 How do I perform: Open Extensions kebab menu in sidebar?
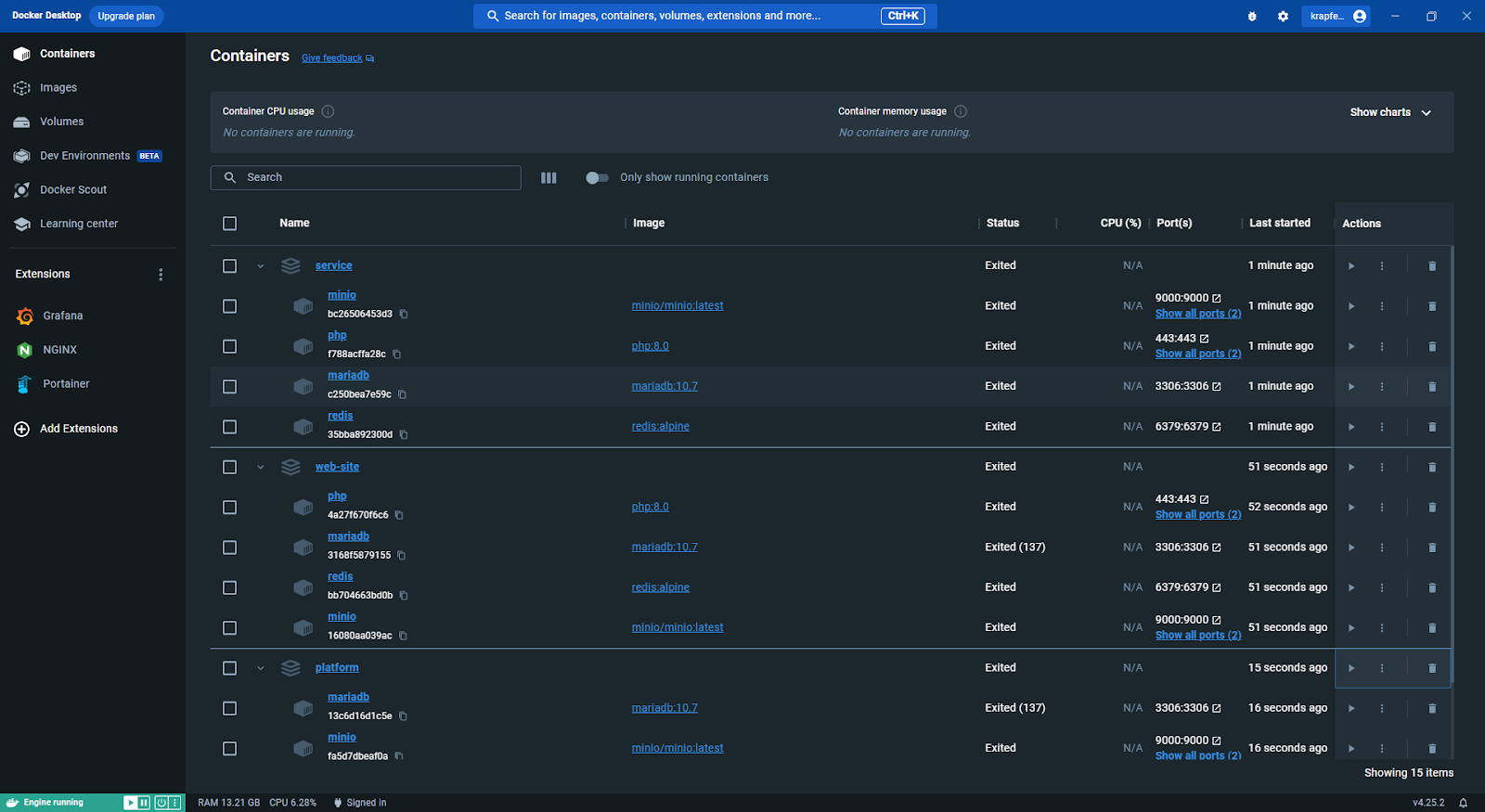click(161, 275)
